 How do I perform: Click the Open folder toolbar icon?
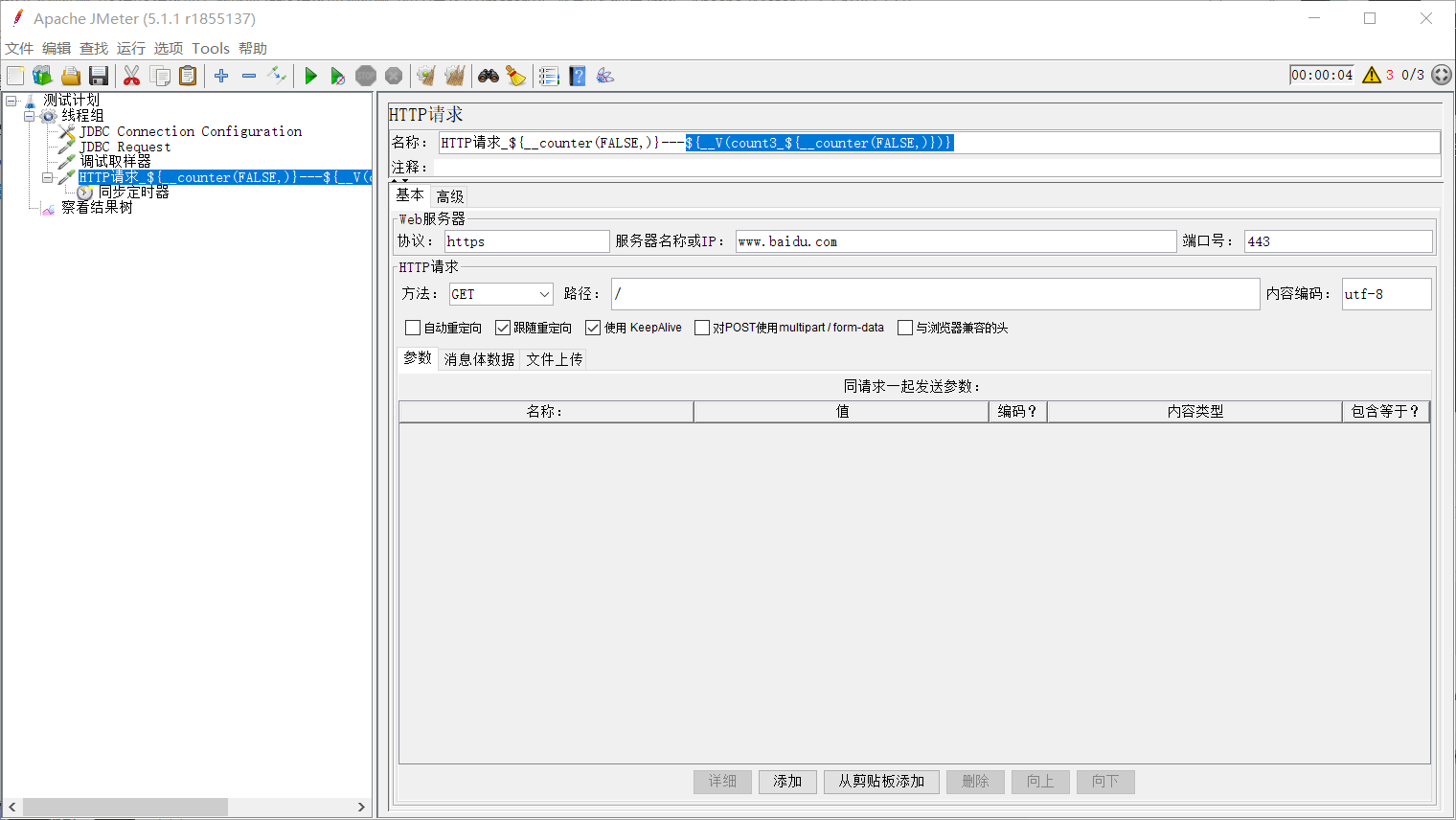(71, 76)
